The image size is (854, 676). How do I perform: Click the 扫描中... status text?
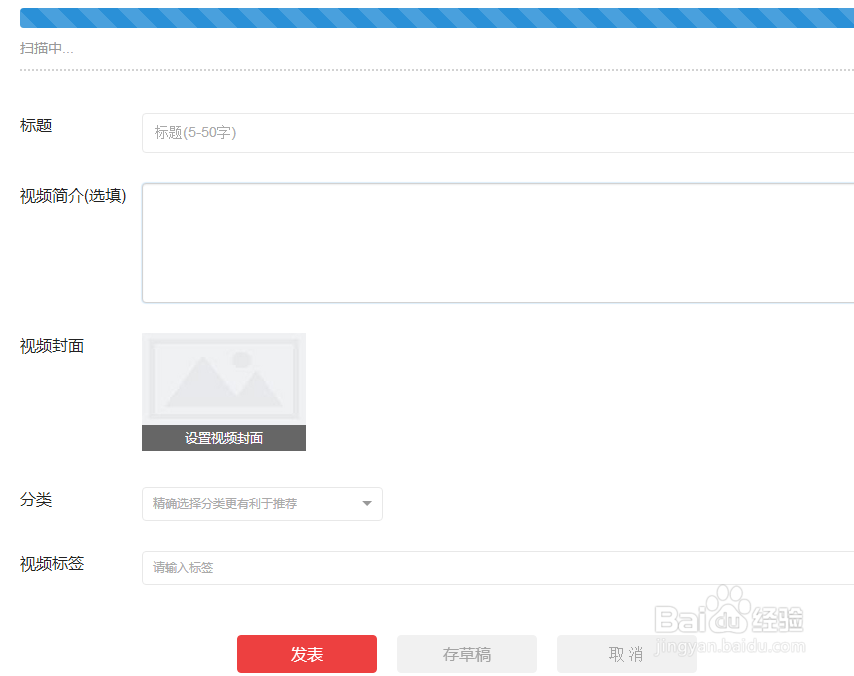(x=47, y=48)
